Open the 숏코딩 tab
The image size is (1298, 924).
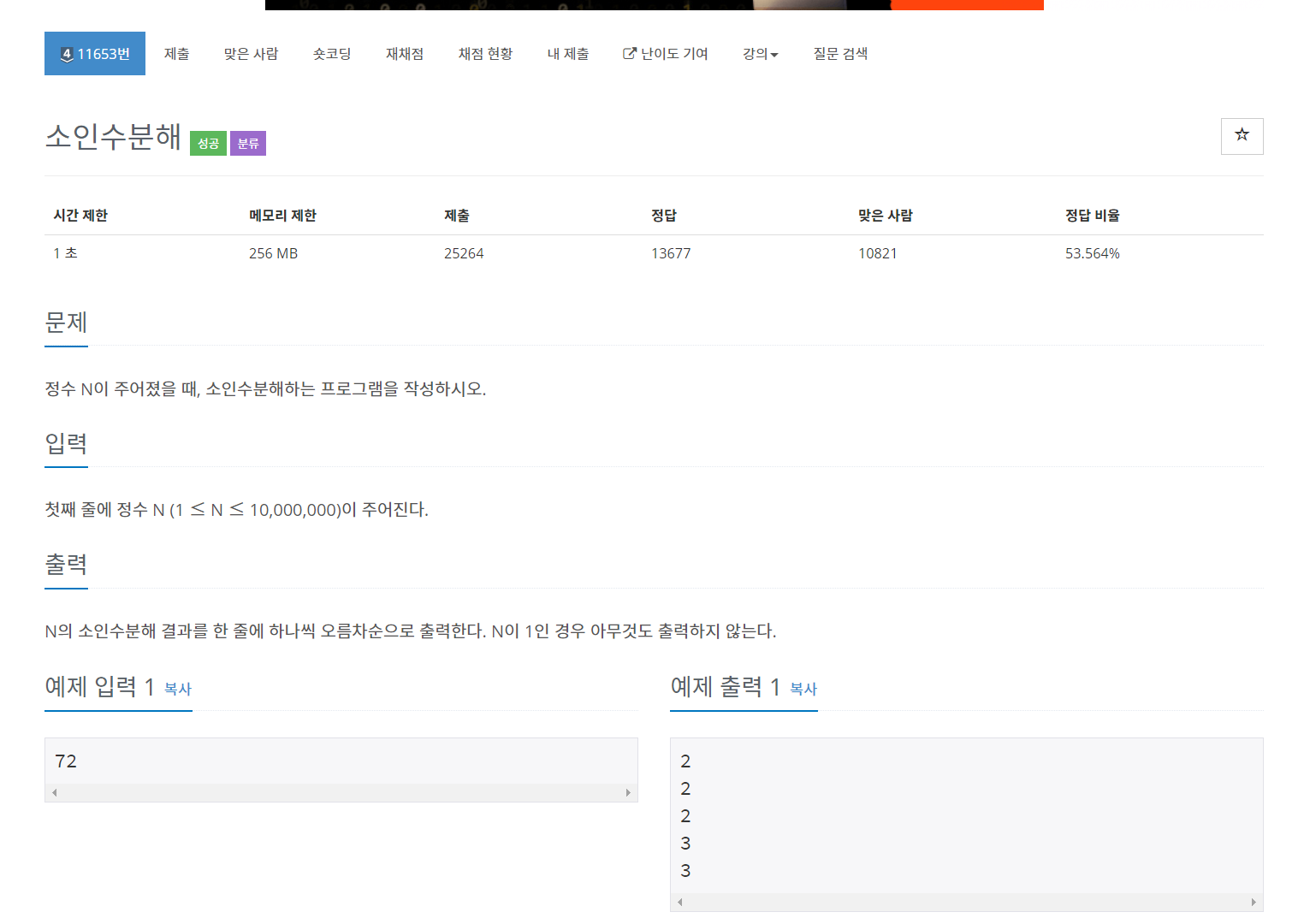[332, 54]
